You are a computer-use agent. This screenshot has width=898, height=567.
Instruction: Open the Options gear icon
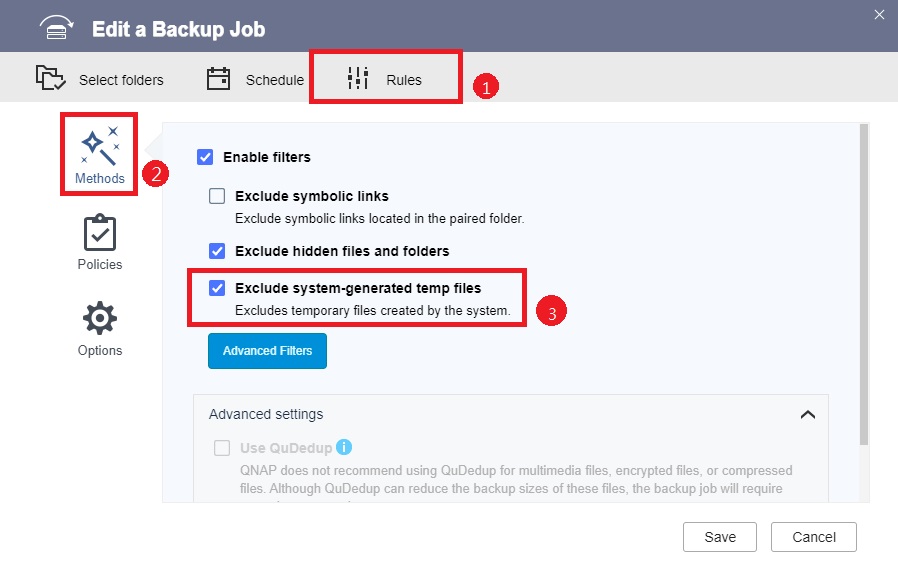[x=99, y=319]
